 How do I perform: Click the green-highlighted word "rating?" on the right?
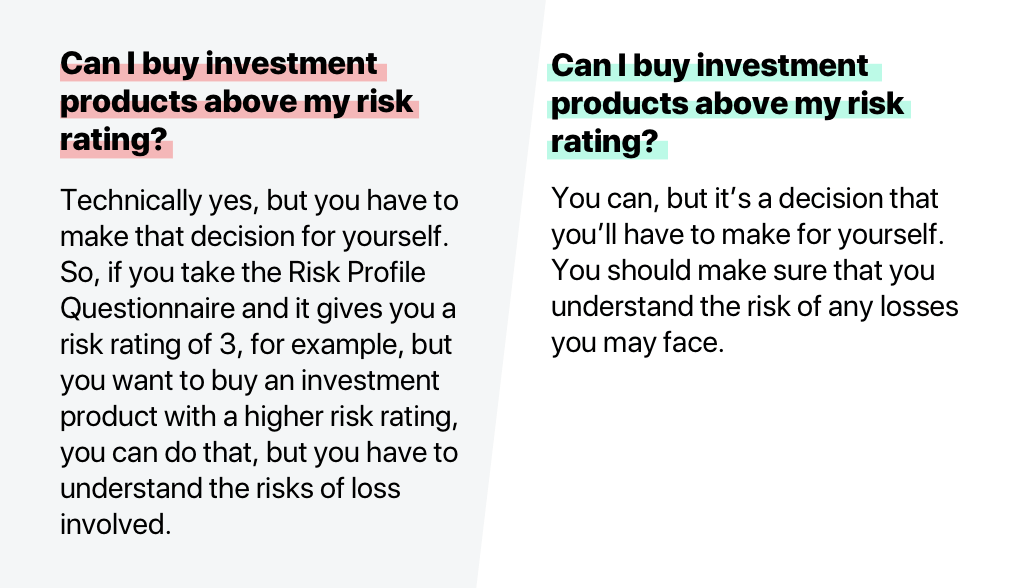pyautogui.click(x=603, y=142)
